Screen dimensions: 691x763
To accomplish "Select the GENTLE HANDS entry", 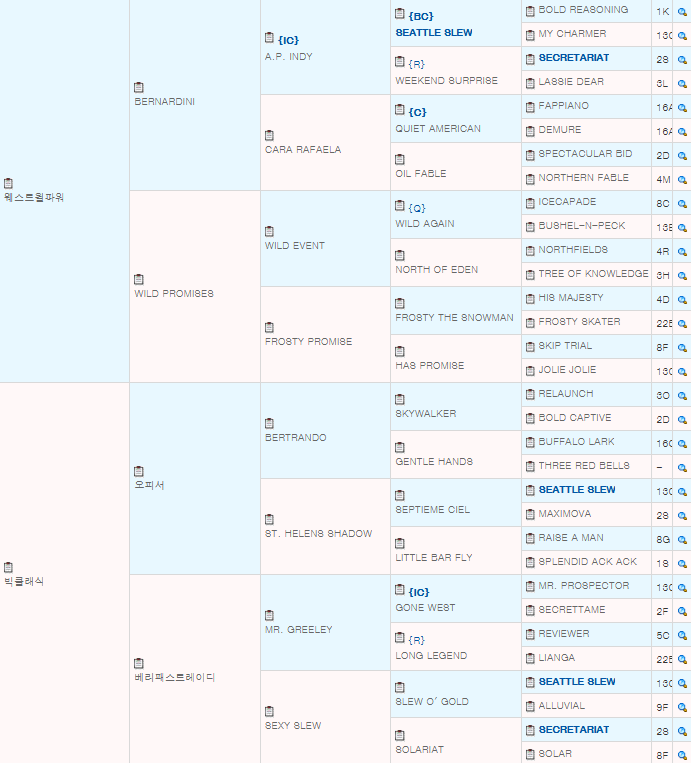I will pyautogui.click(x=434, y=461).
